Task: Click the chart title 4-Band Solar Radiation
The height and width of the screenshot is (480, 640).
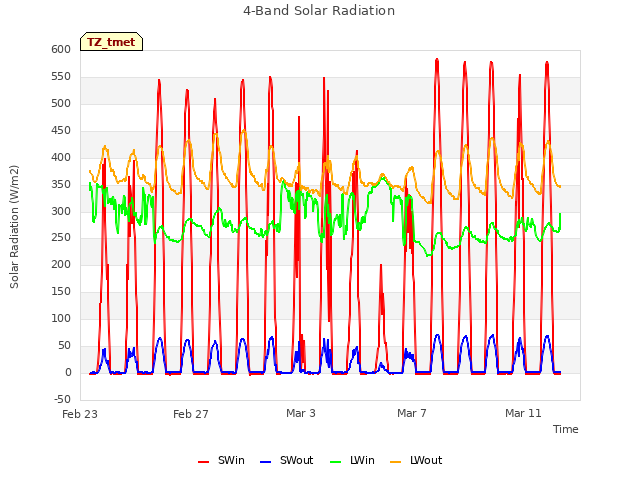Action: (319, 11)
